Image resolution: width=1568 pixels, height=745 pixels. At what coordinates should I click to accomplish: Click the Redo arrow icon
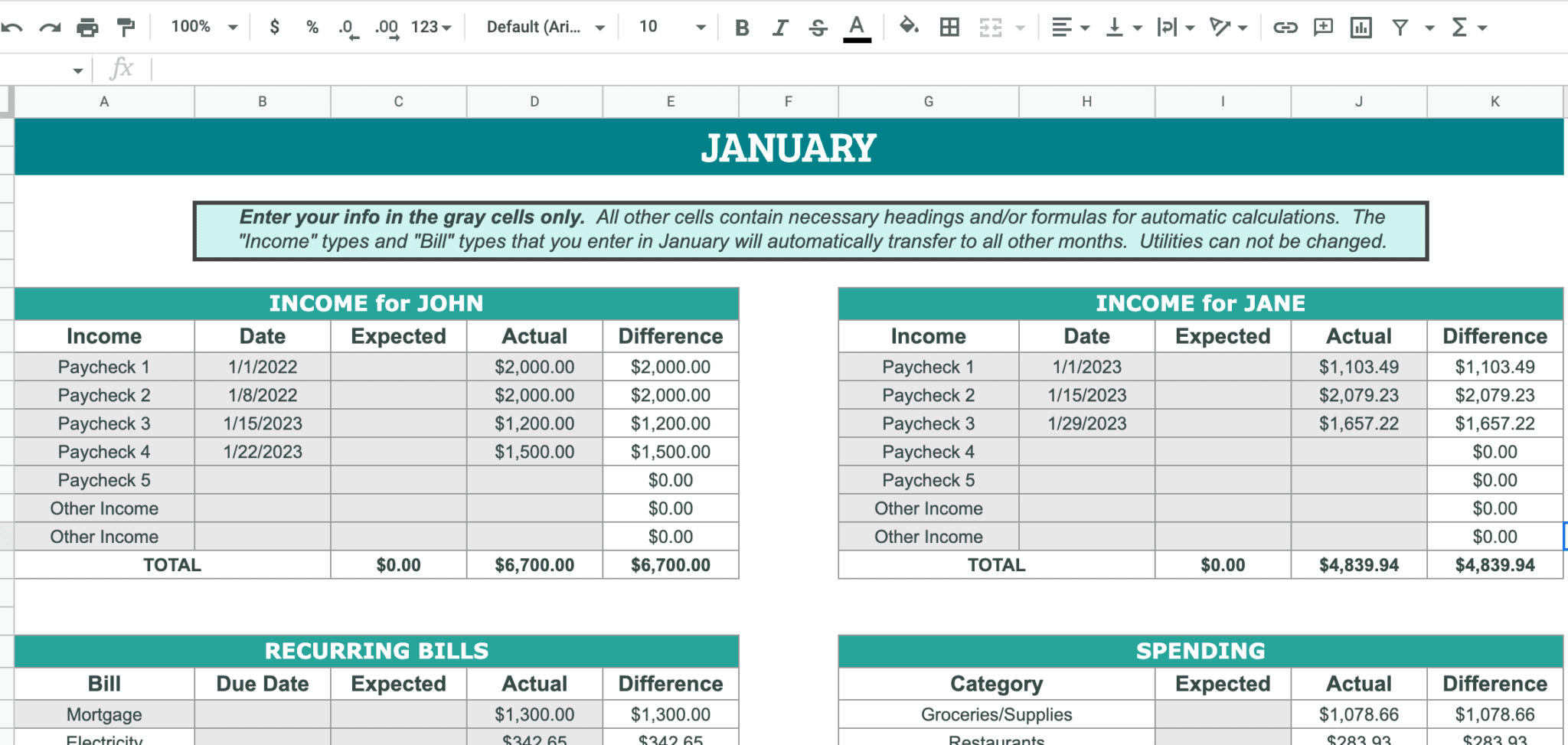click(50, 28)
